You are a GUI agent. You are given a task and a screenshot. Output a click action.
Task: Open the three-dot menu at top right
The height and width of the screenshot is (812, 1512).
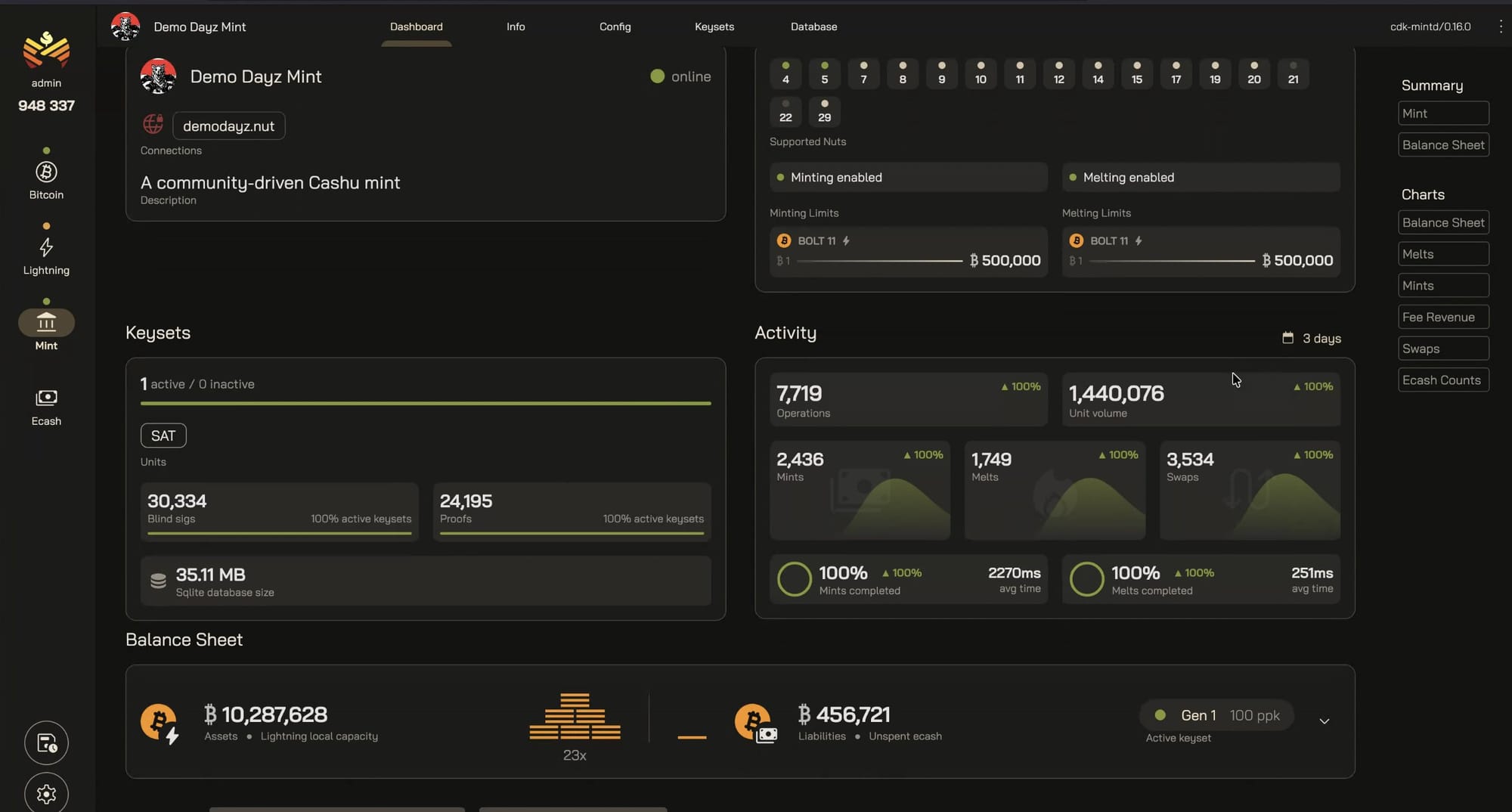click(1500, 26)
